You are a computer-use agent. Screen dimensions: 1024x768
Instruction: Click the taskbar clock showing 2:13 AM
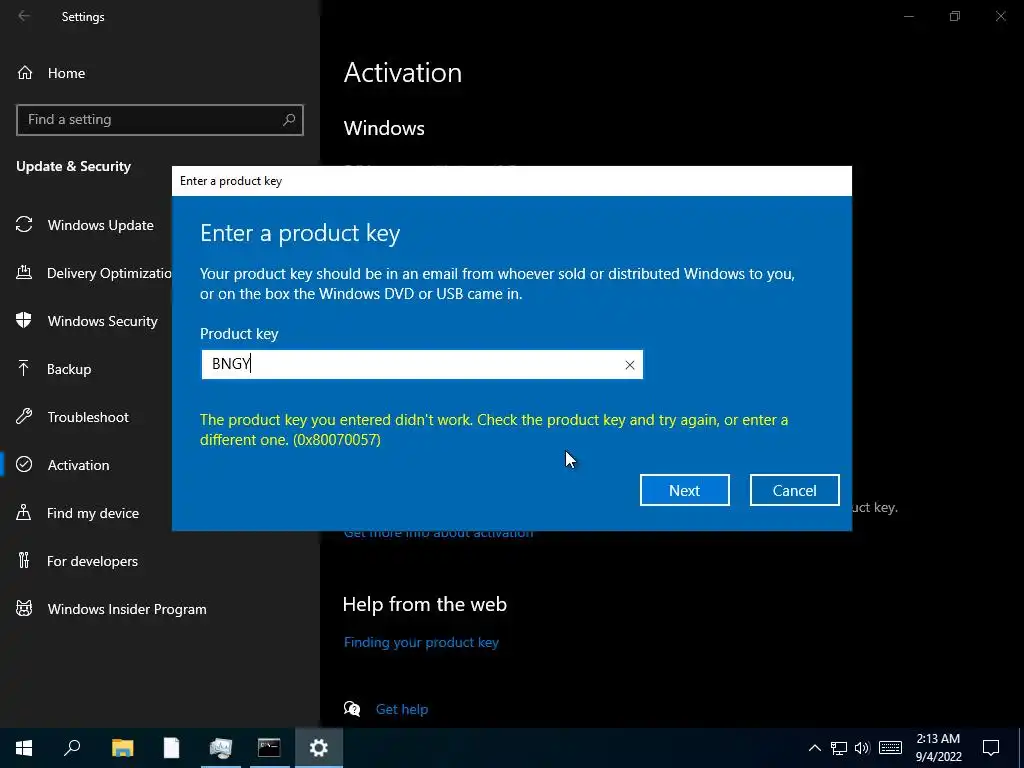(x=938, y=748)
